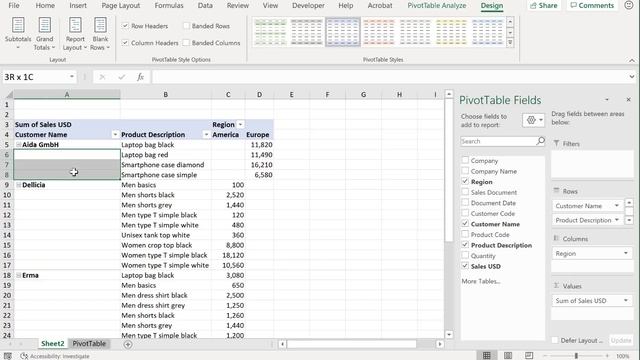Open the Developer ribbon tab

(x=308, y=5)
